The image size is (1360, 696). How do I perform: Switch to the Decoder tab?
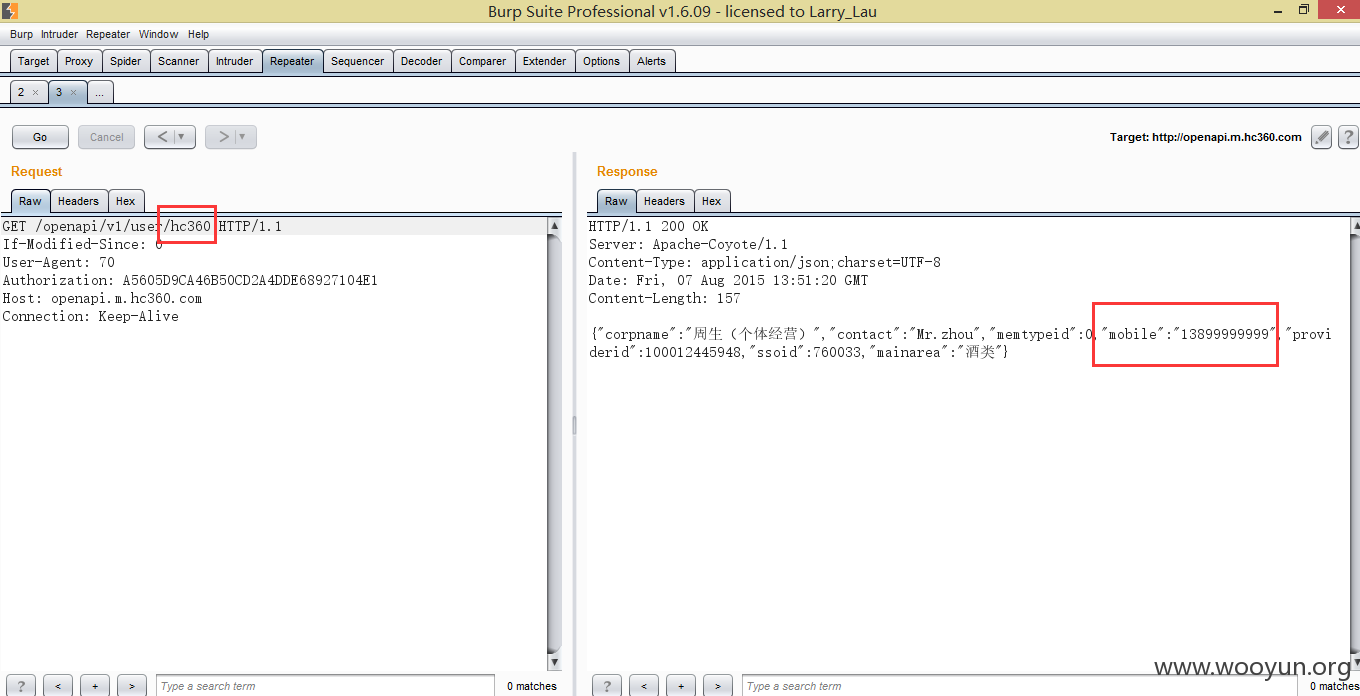[422, 61]
